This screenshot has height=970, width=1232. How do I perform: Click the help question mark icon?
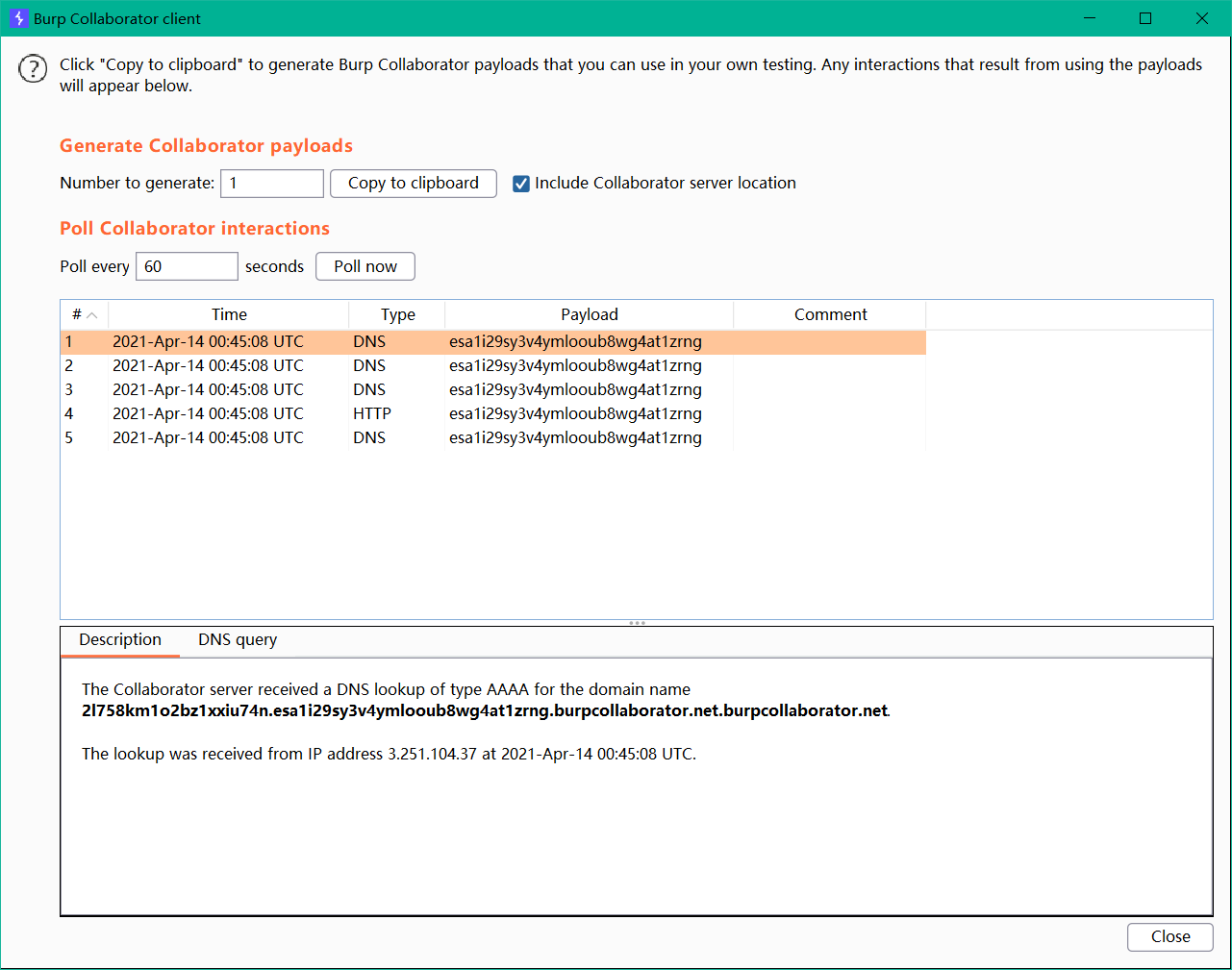pos(33,69)
